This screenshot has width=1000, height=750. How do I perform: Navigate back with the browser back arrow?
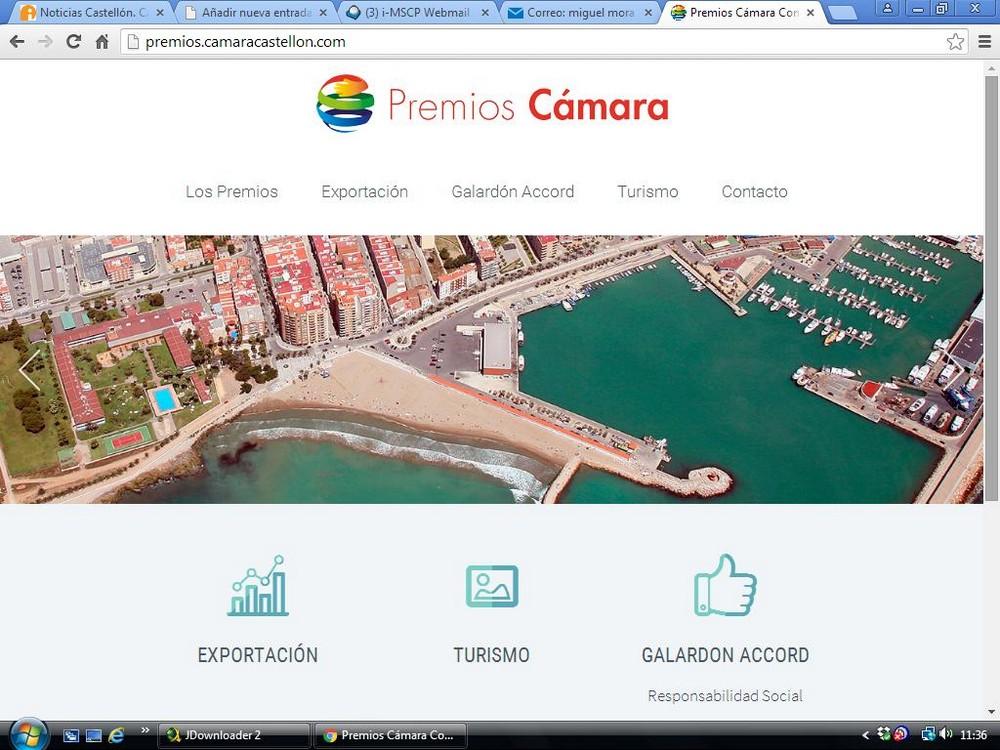pos(17,42)
